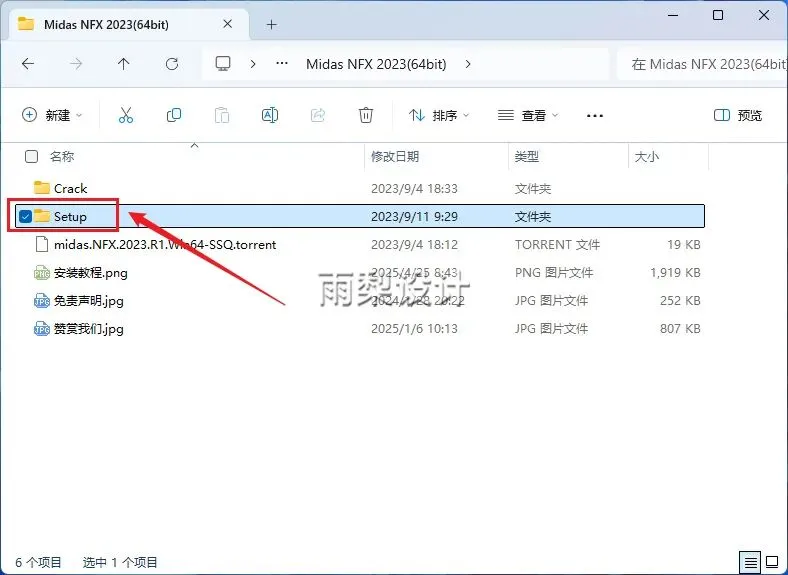Open the toolbar See more ellipsis

coord(595,116)
